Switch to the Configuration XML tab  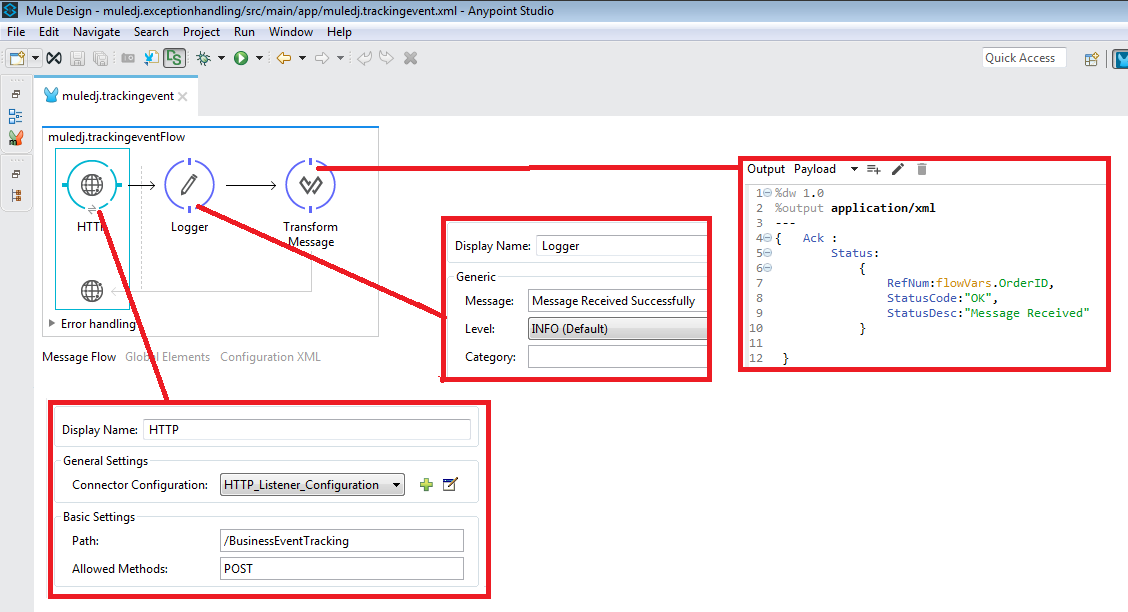271,356
